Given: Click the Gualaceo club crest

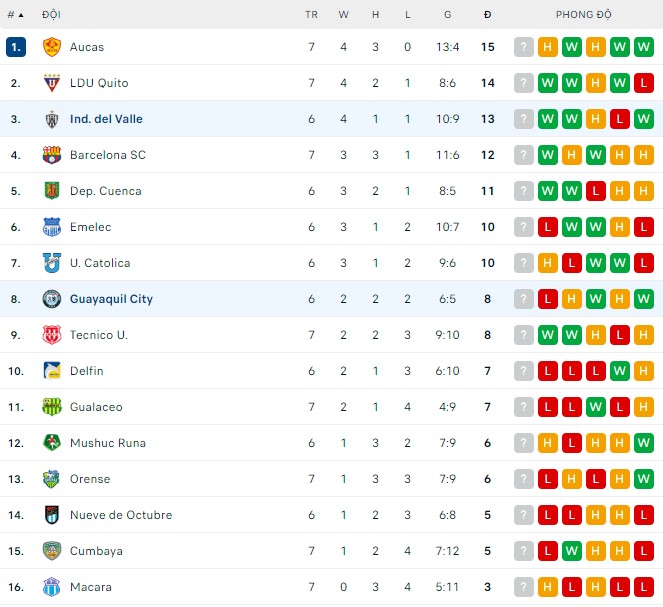Looking at the screenshot, I should (52, 407).
